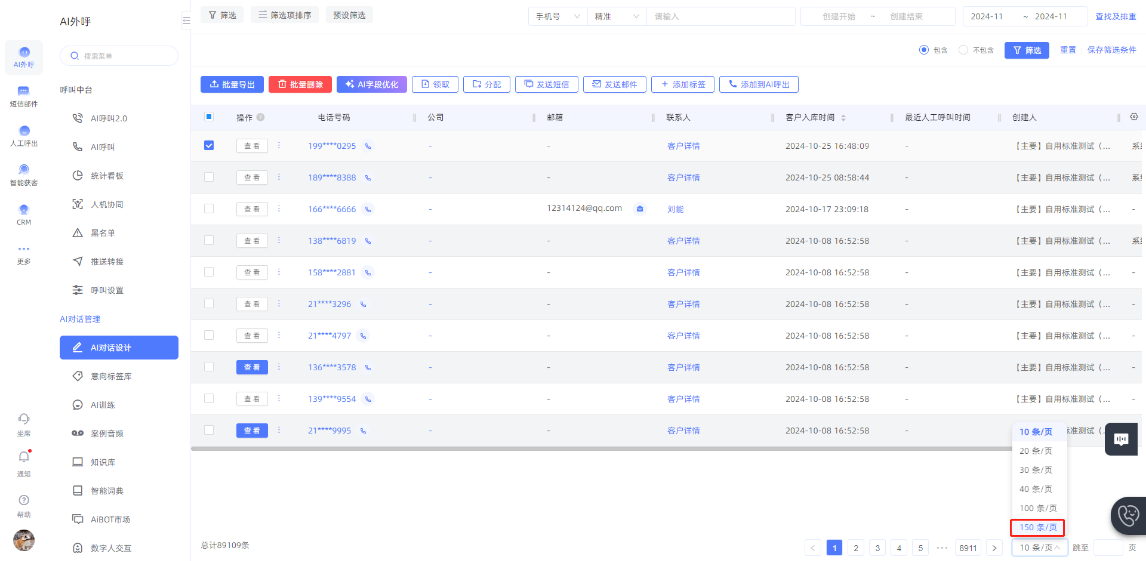Click the 跳至 page number input box

coord(1107,548)
